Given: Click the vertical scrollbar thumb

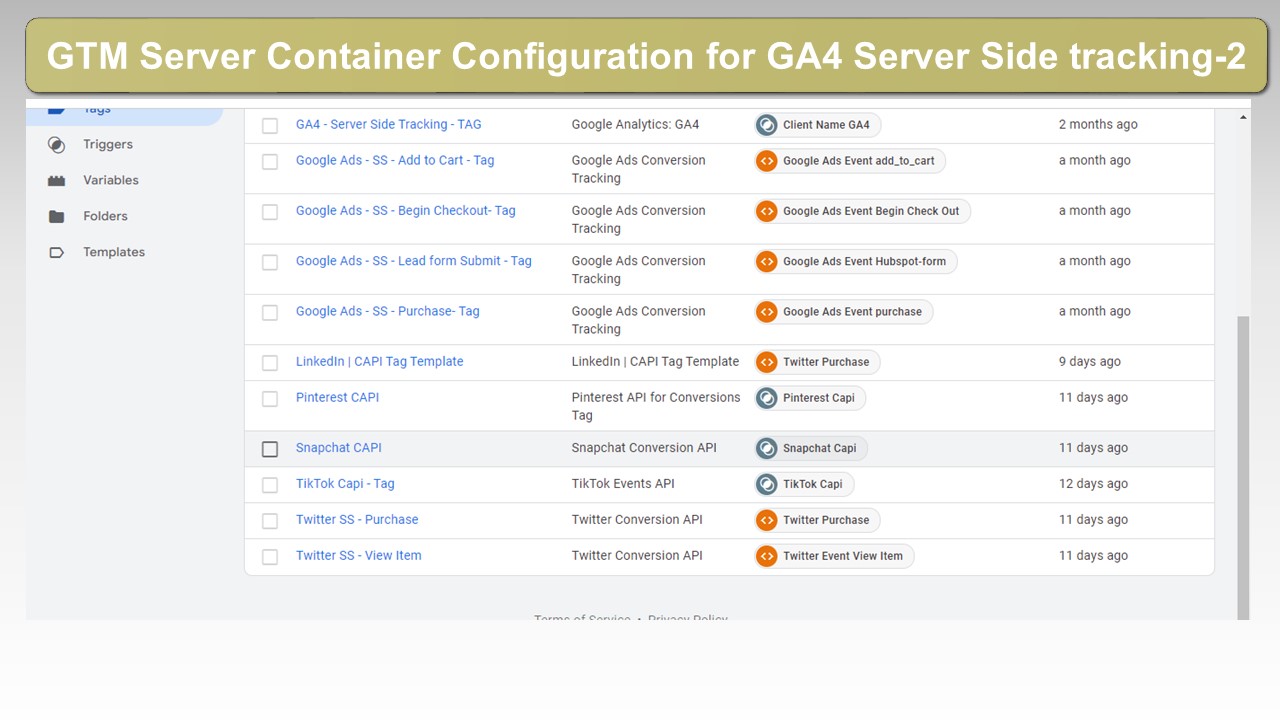Looking at the screenshot, I should coord(1243,467).
